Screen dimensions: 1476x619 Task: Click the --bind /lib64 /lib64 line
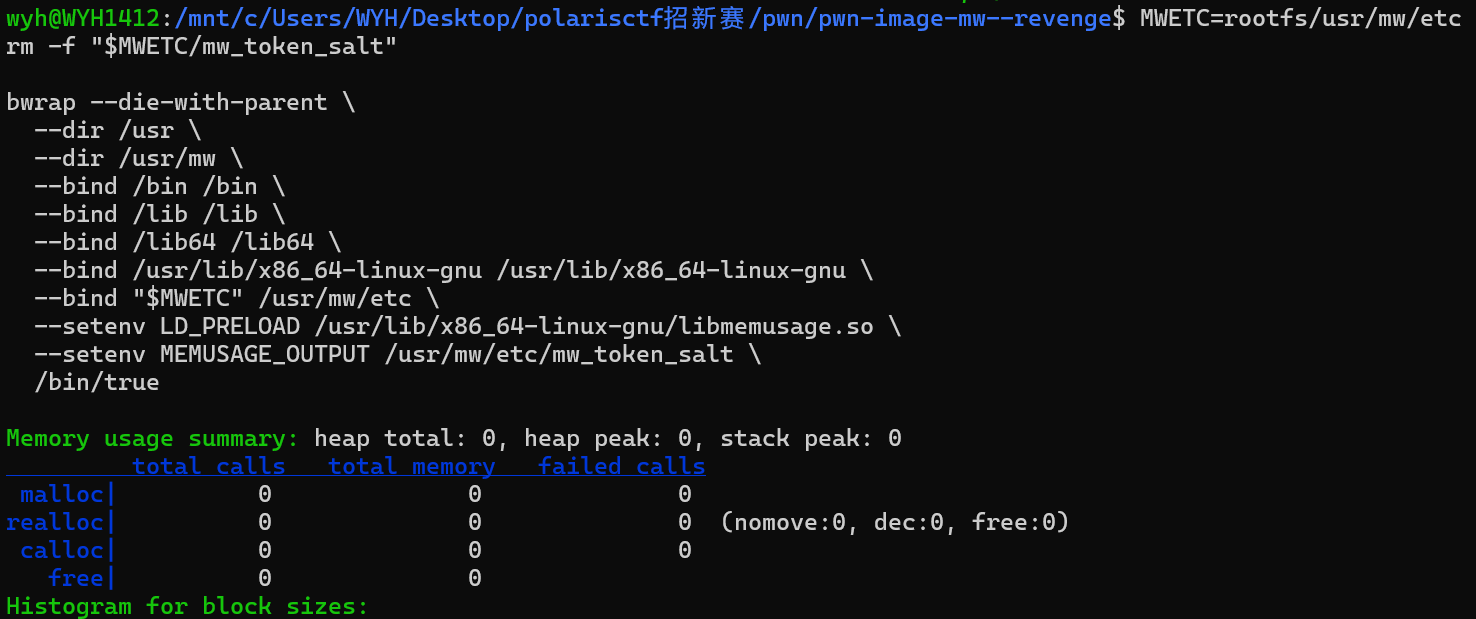point(187,242)
